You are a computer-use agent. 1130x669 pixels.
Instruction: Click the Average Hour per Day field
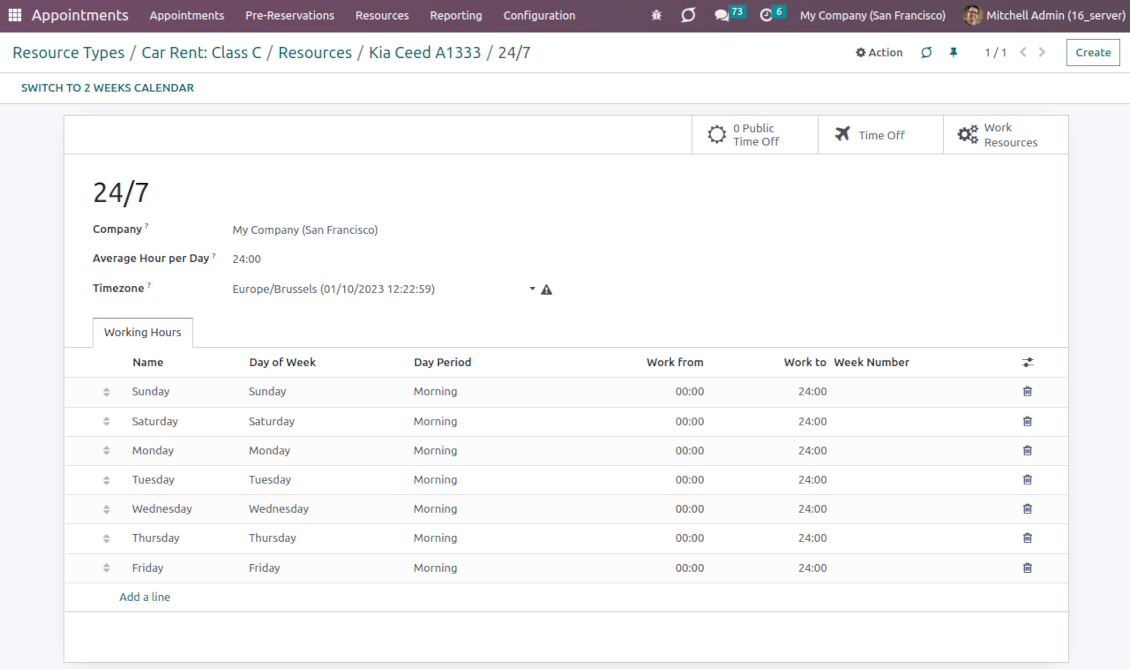pyautogui.click(x=247, y=259)
